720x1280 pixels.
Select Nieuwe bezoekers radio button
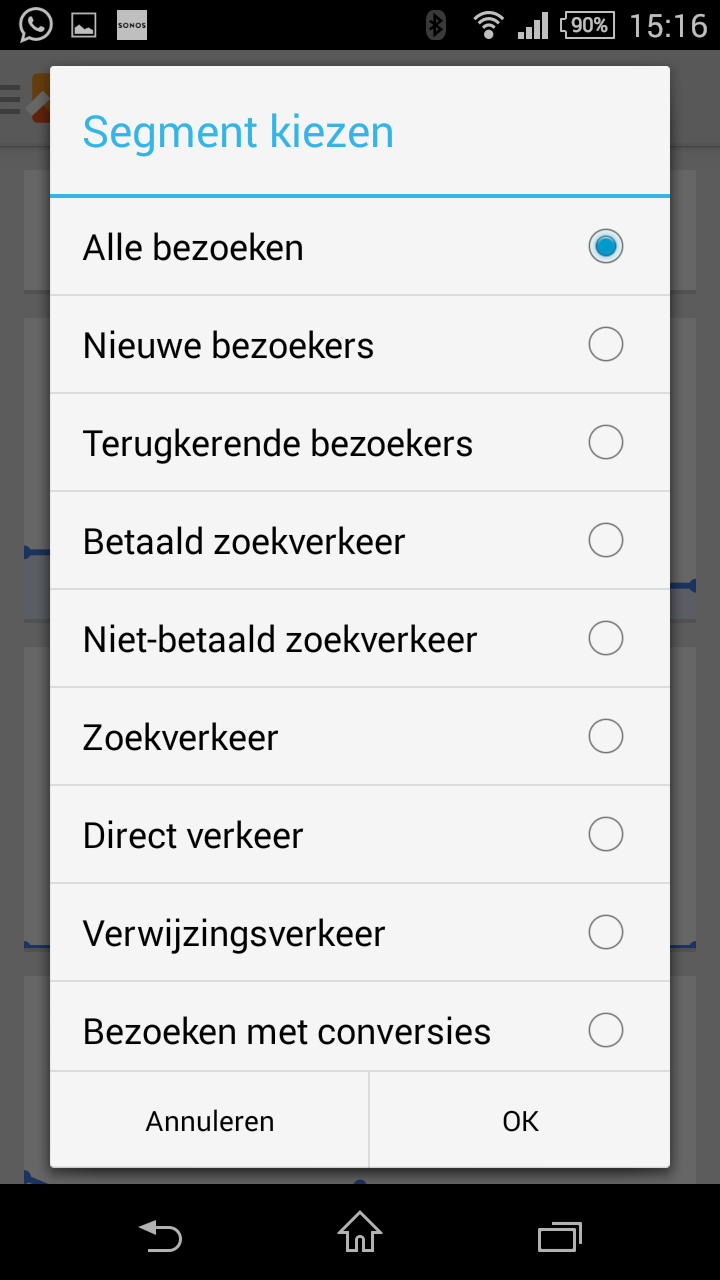(605, 344)
